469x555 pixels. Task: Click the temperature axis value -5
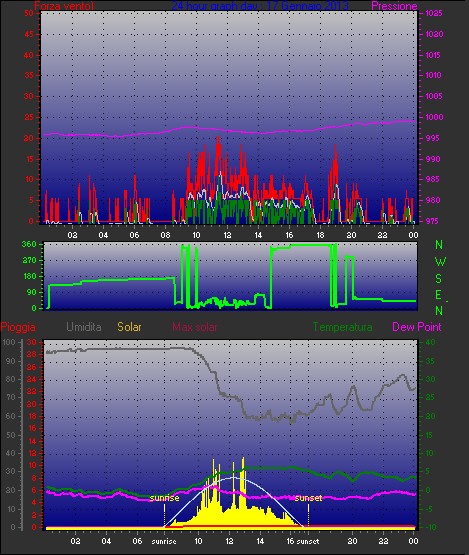pyautogui.click(x=429, y=509)
